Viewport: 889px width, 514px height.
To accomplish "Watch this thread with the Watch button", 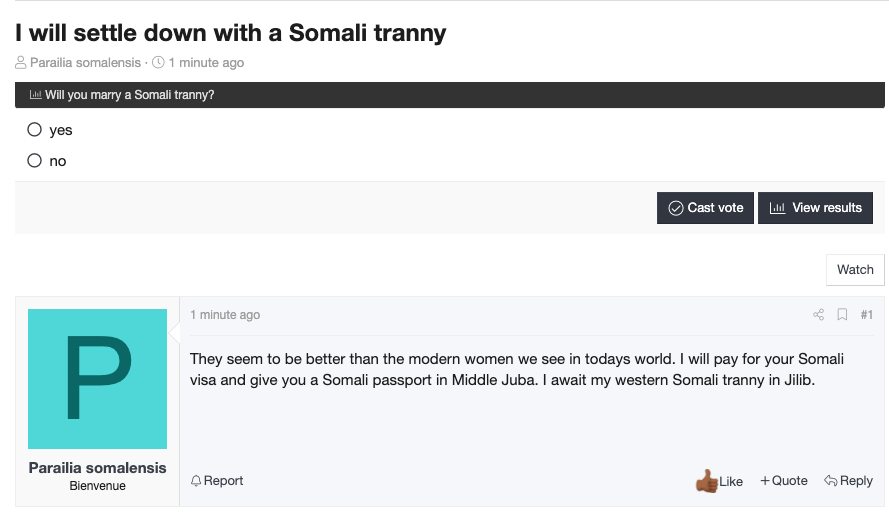I will [855, 269].
